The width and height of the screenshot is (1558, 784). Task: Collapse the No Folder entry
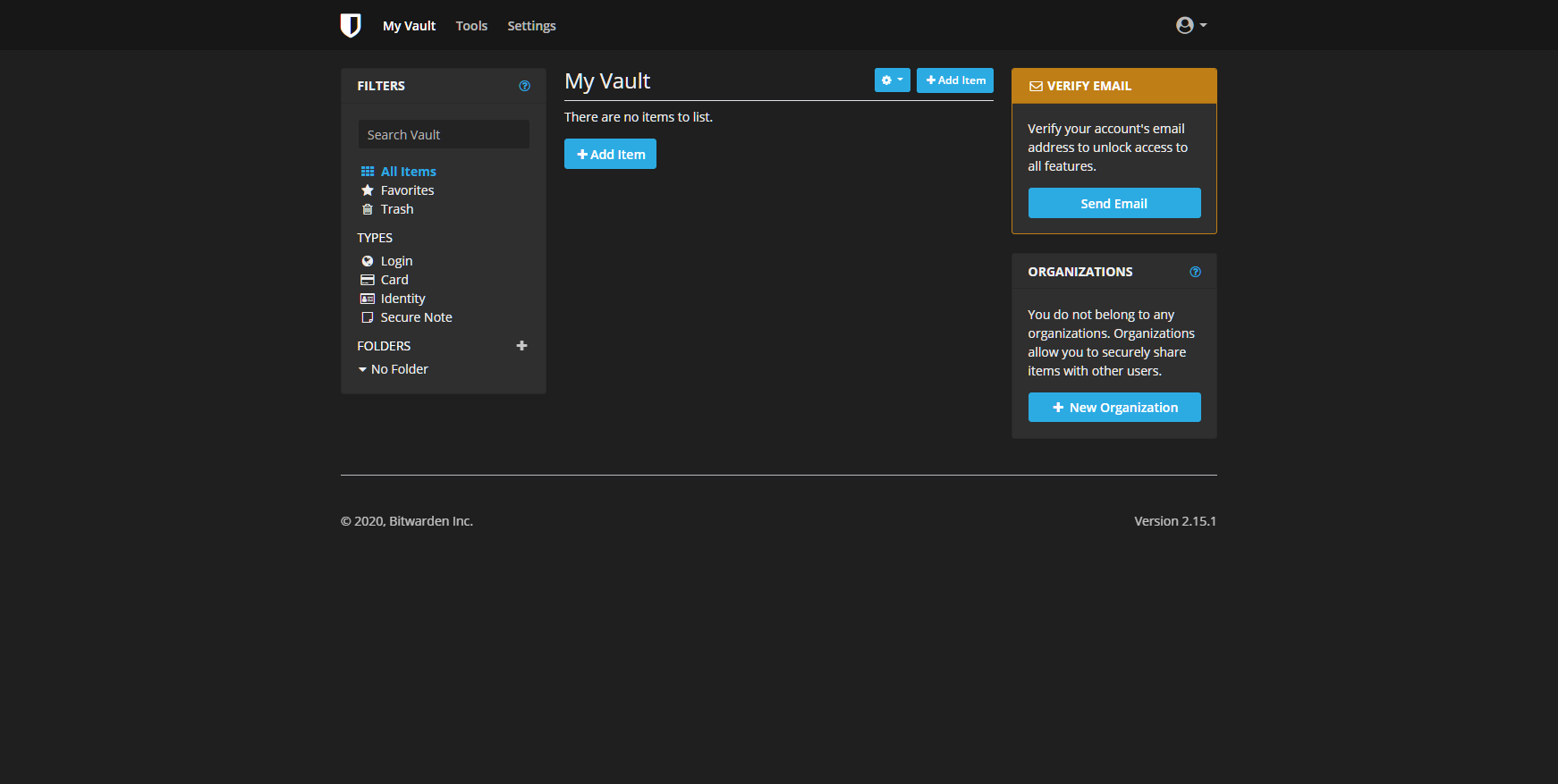pos(362,369)
